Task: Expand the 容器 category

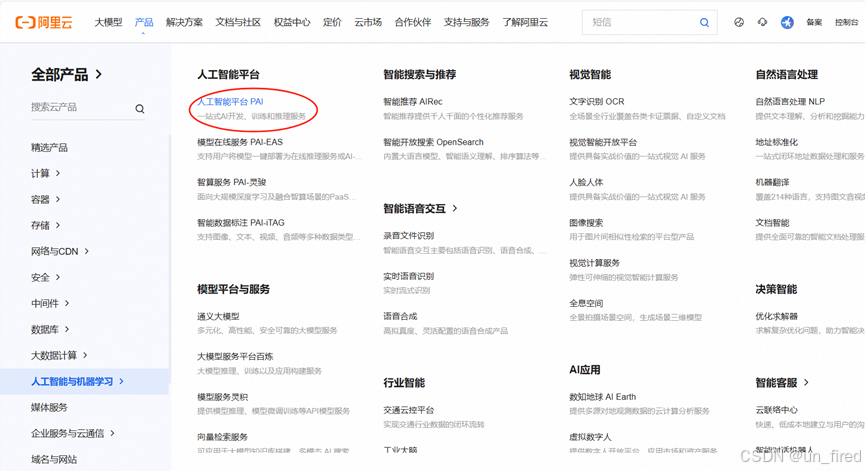Action: (x=46, y=199)
